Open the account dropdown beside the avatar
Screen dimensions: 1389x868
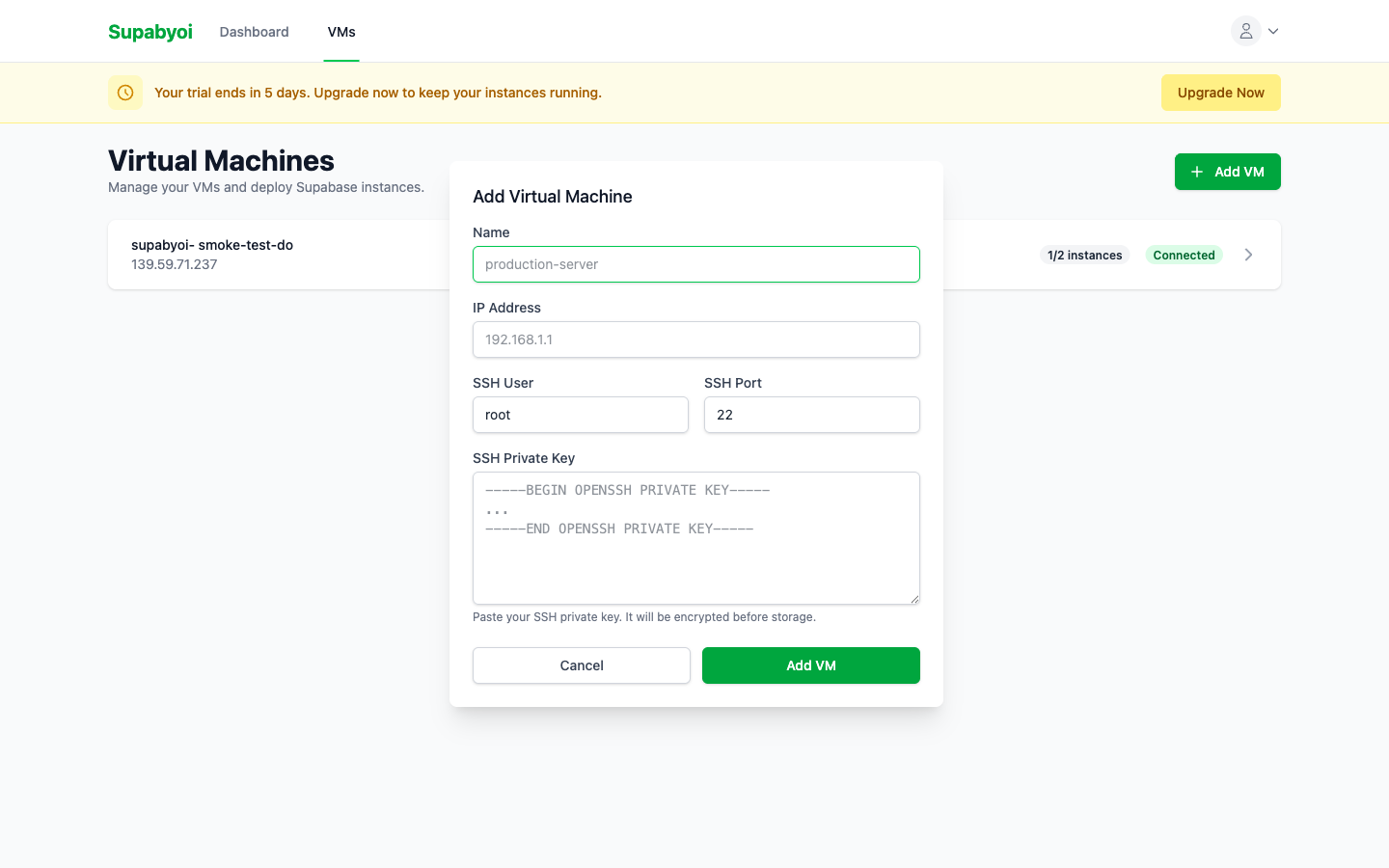coord(1272,31)
